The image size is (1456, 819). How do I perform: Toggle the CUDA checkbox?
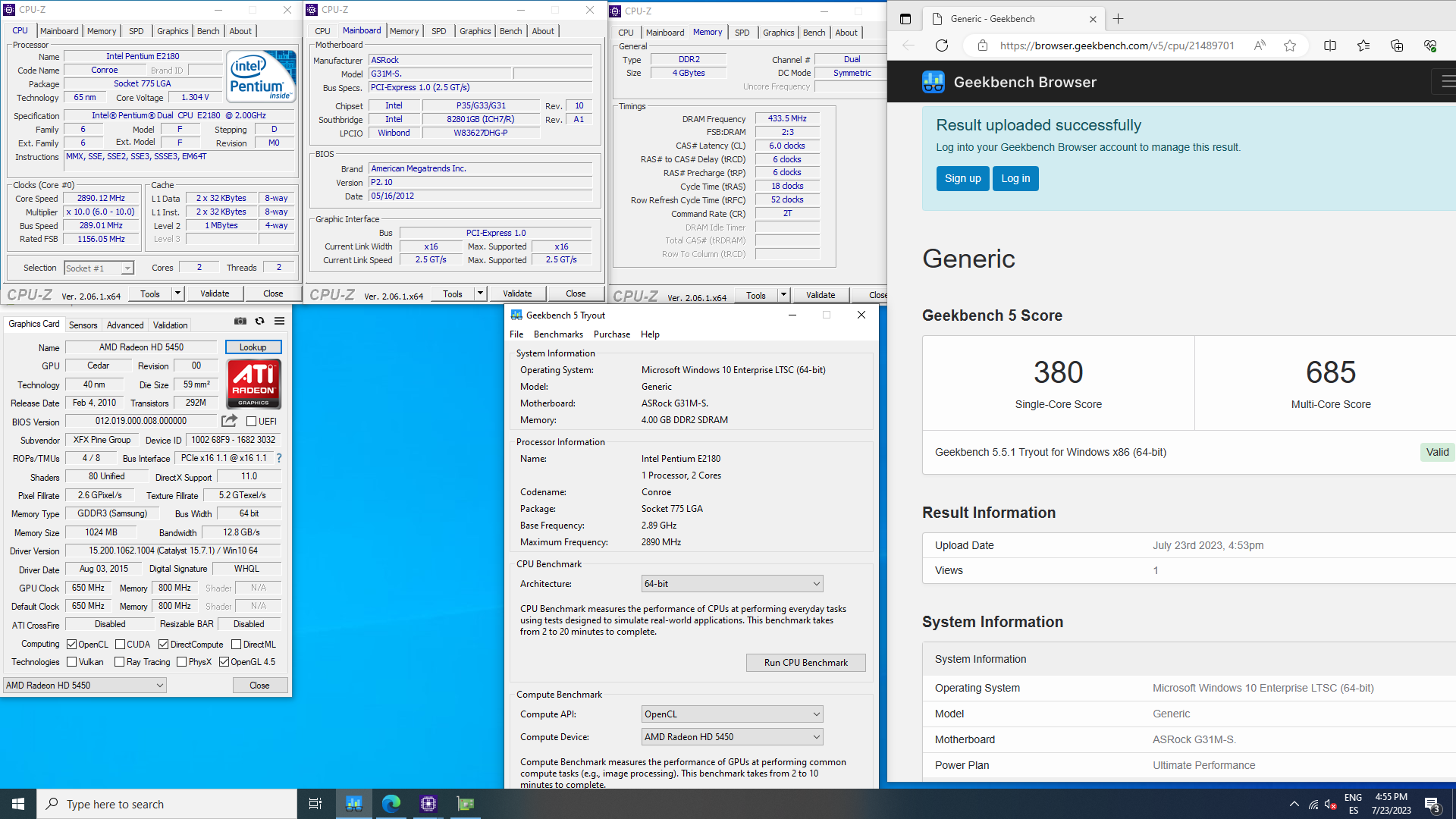click(120, 645)
